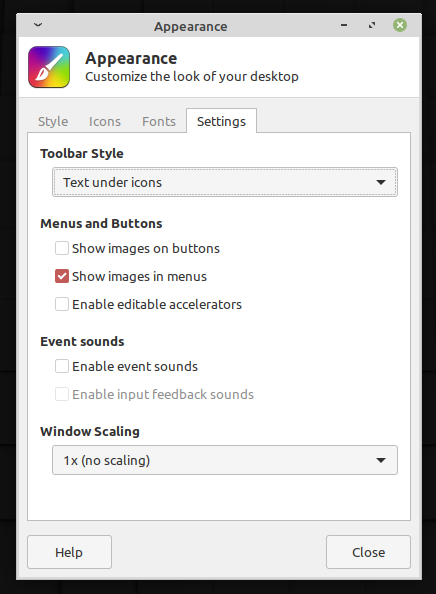Open the Text under icons dropdown

click(225, 182)
